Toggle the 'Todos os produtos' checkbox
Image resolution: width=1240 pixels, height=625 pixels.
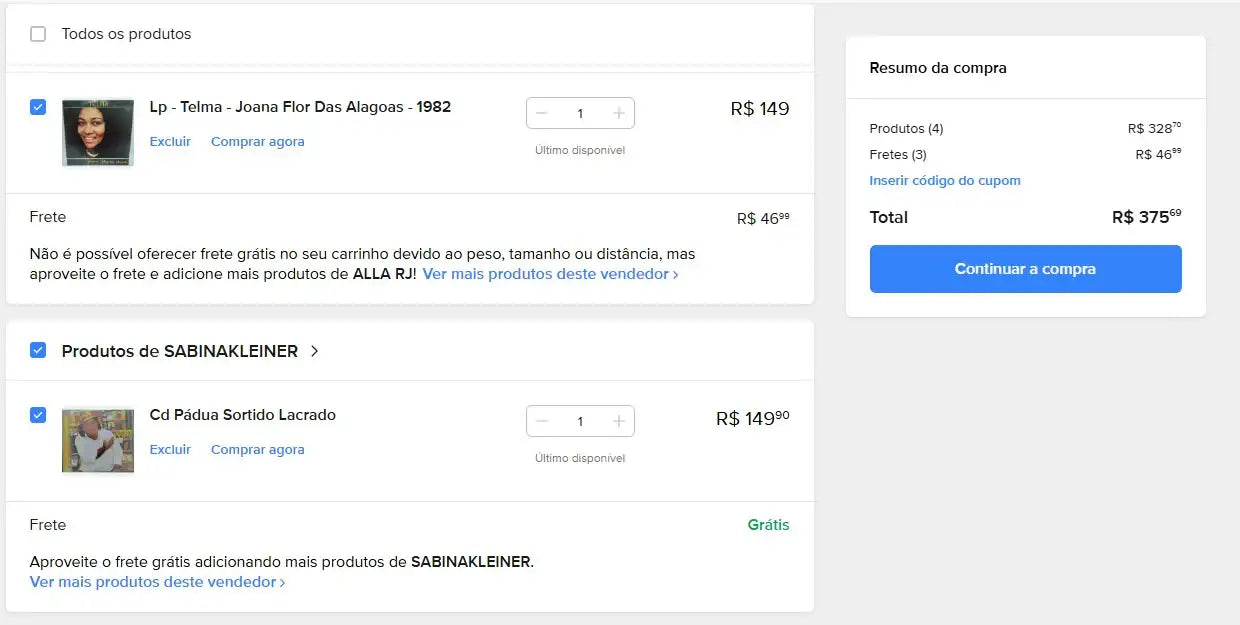38,34
